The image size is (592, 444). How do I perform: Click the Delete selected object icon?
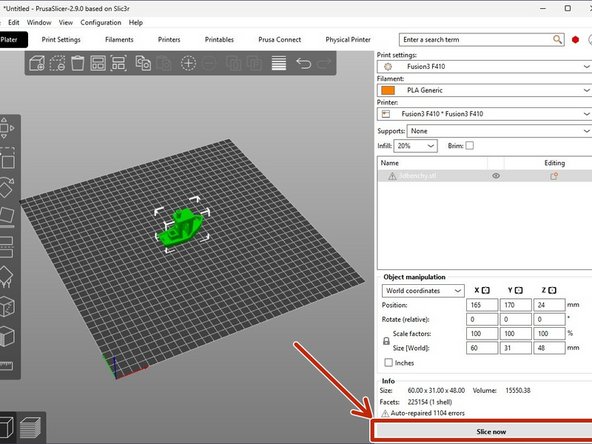tap(57, 63)
